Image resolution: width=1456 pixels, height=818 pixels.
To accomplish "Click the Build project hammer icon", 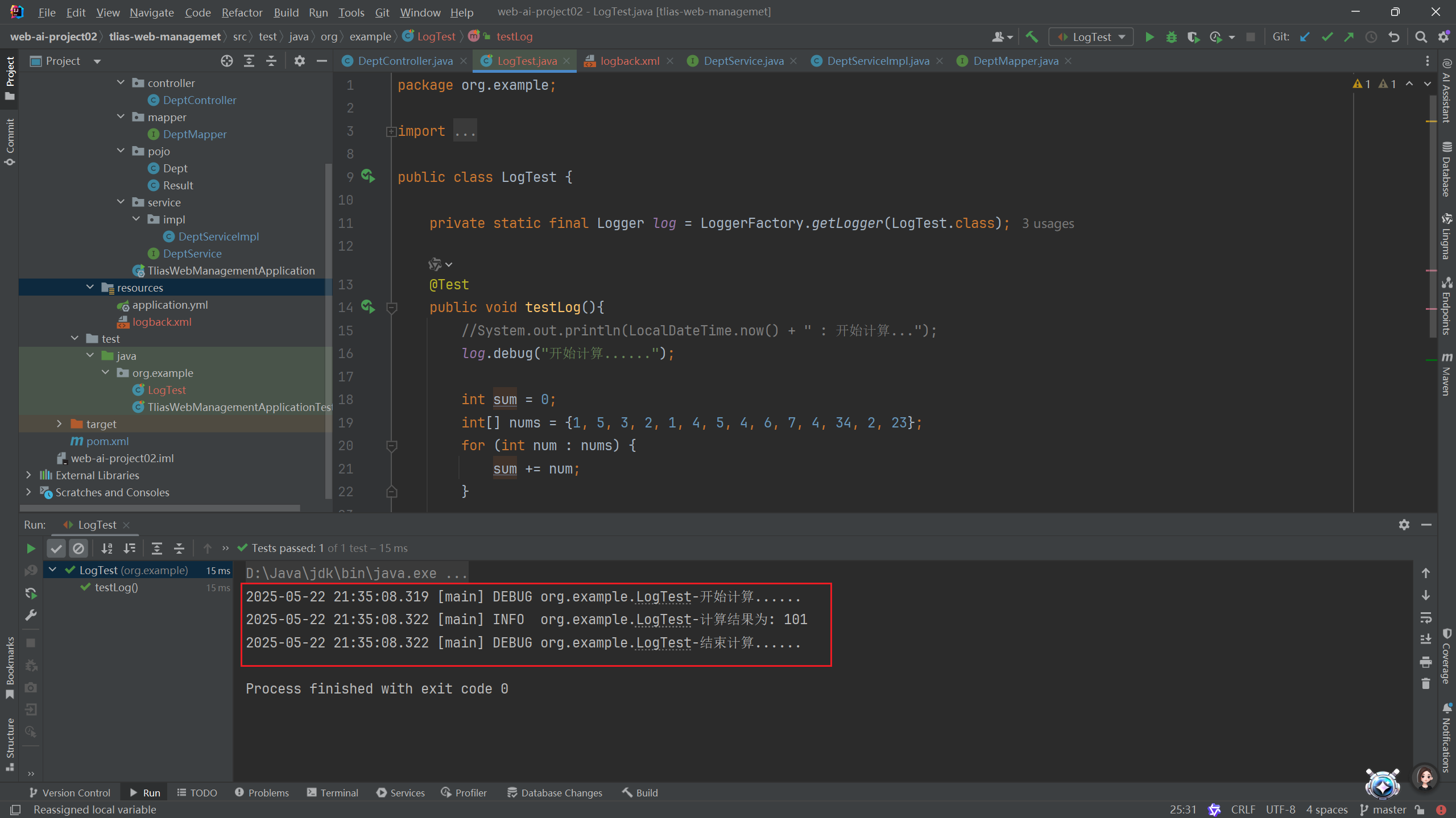I will (1032, 37).
